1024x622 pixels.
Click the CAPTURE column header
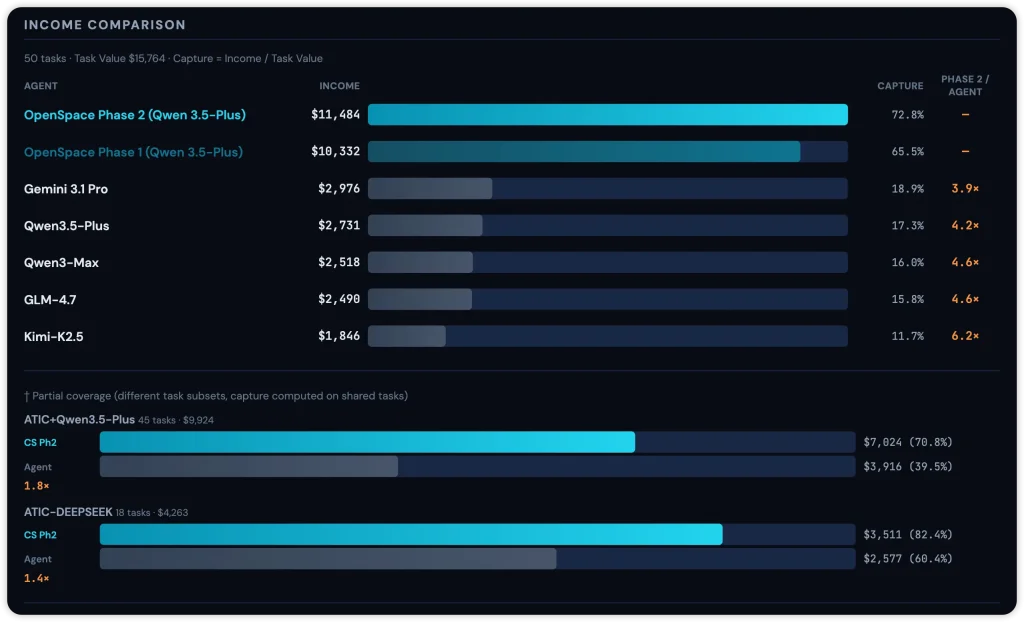[900, 86]
